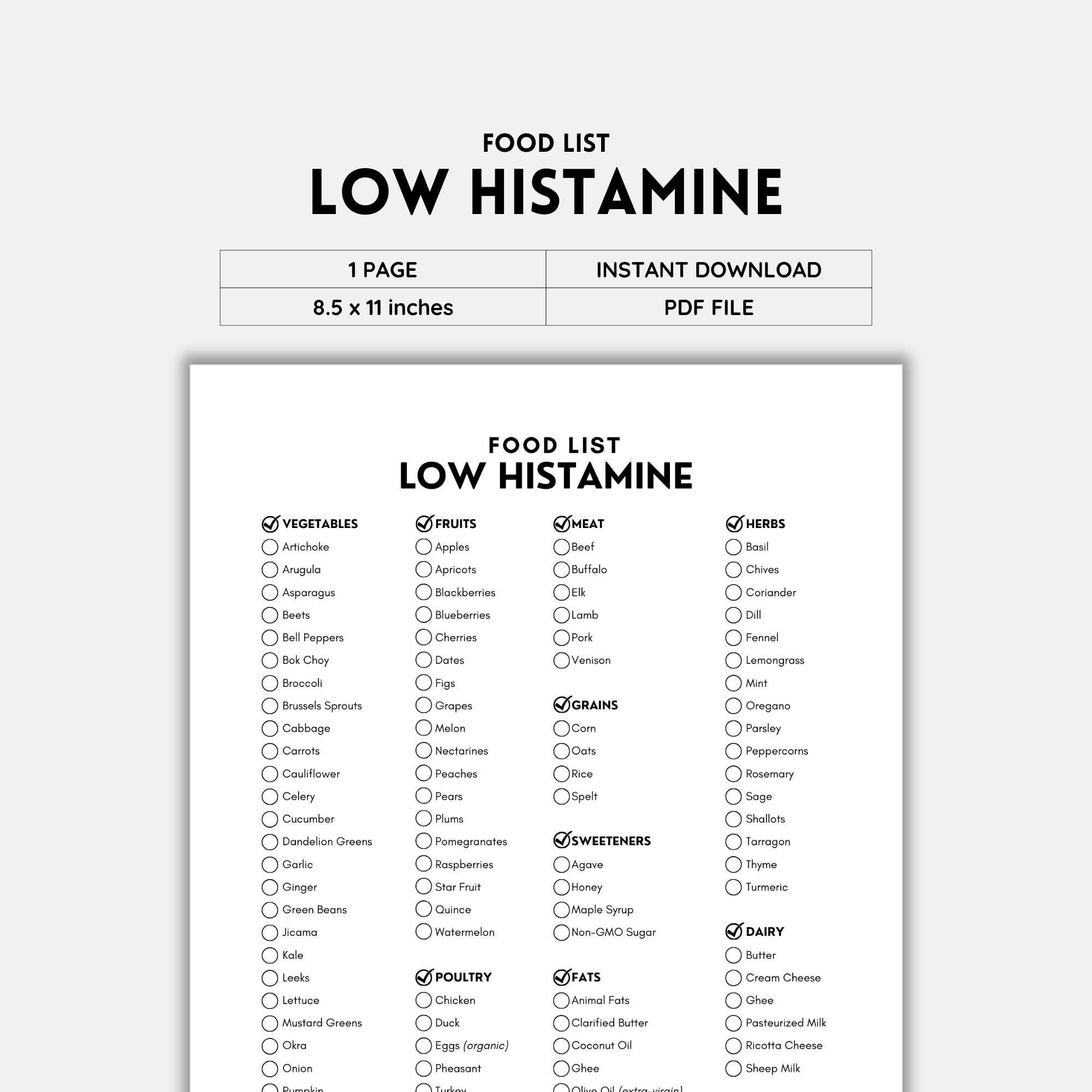The height and width of the screenshot is (1092, 1092).
Task: Click the PDF FILE cell
Action: [x=708, y=307]
